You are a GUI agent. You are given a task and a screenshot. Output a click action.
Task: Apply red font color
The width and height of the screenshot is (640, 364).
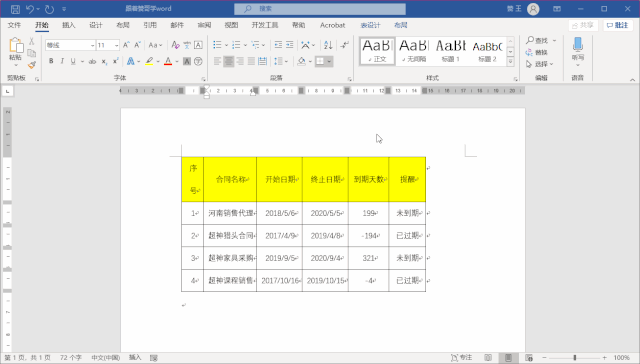click(168, 62)
